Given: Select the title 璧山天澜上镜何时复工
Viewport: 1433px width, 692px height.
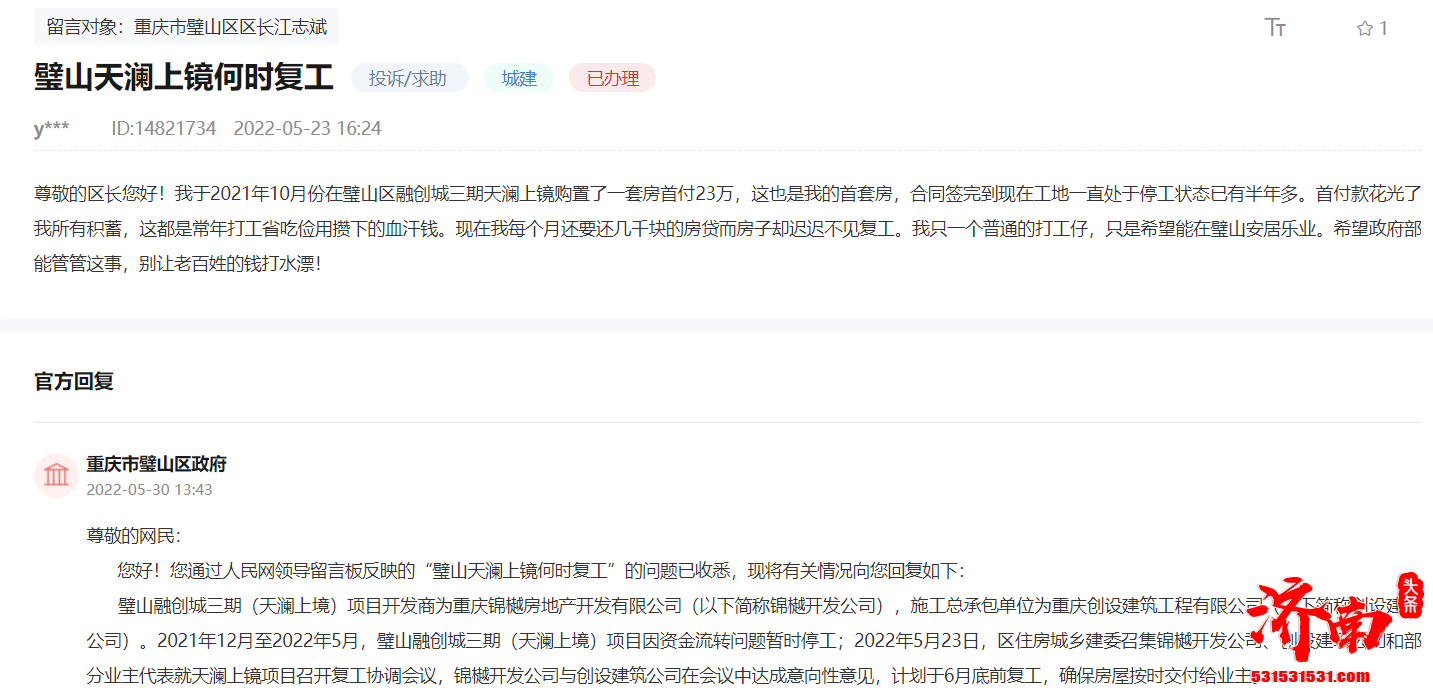Looking at the screenshot, I should pyautogui.click(x=182, y=76).
